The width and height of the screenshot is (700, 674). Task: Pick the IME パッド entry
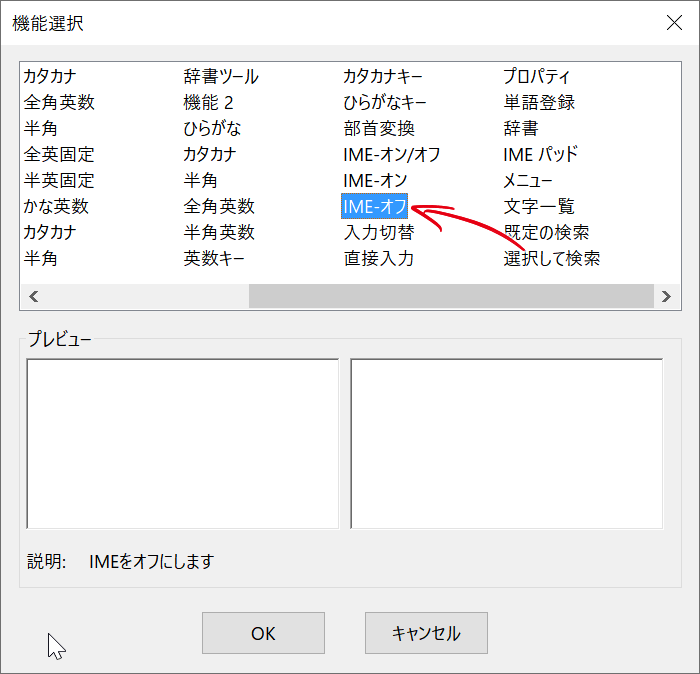[x=540, y=154]
